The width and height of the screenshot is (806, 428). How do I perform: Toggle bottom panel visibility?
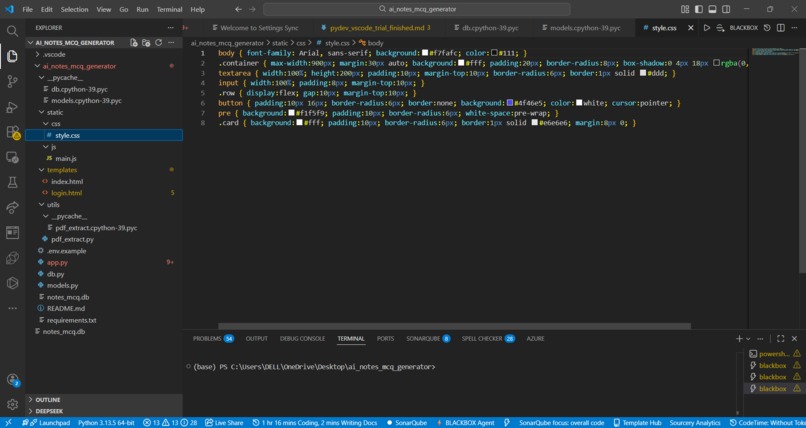(712, 9)
